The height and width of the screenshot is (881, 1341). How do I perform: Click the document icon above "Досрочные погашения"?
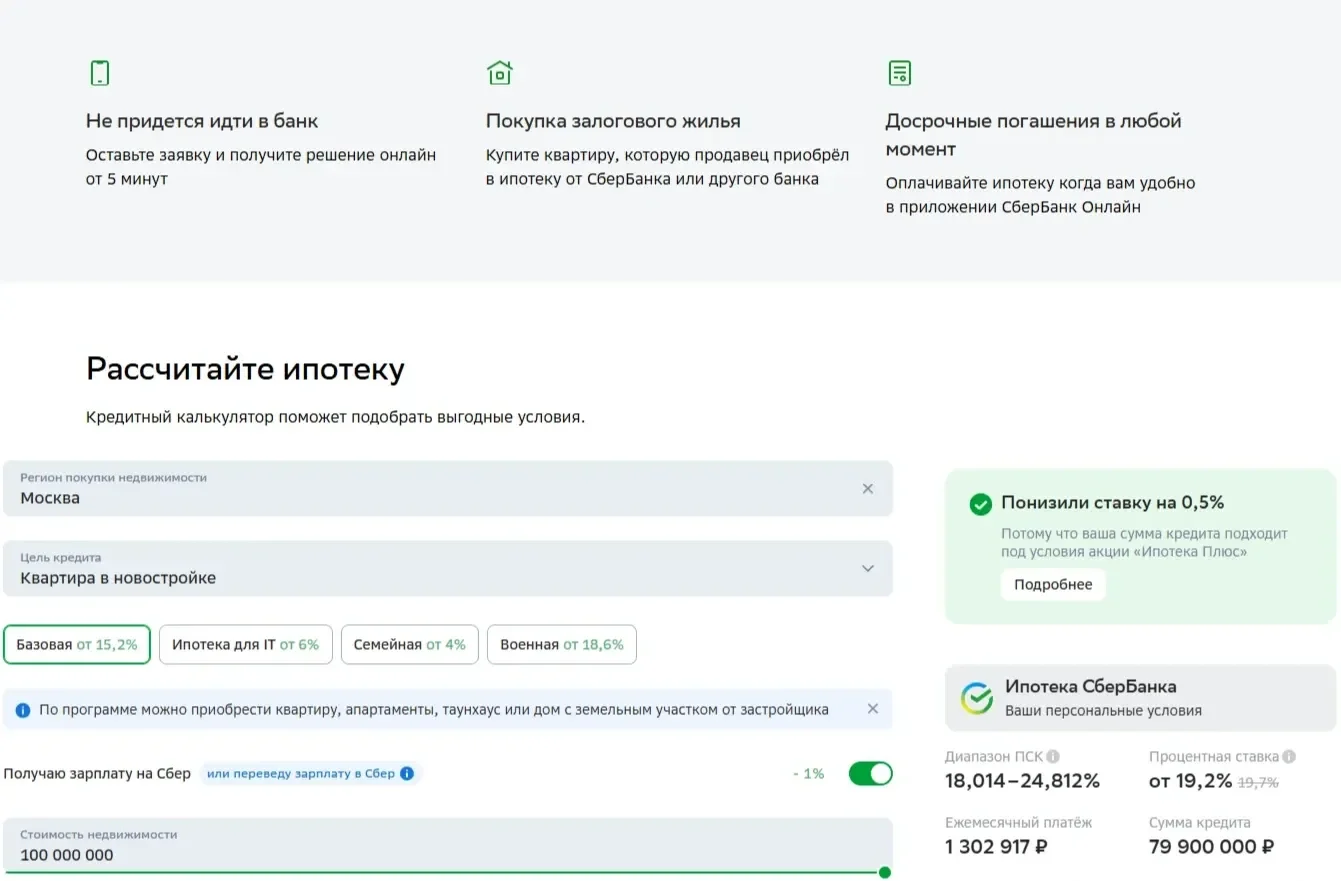900,73
